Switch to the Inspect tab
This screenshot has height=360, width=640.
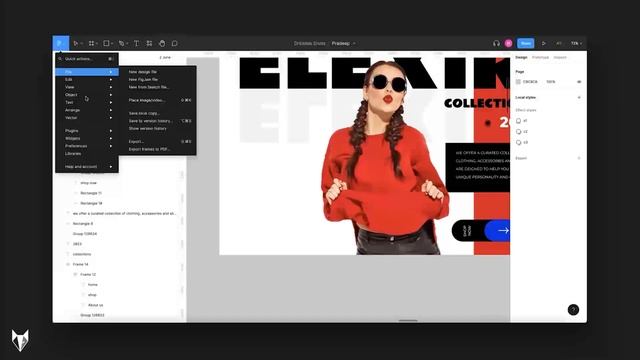560,58
